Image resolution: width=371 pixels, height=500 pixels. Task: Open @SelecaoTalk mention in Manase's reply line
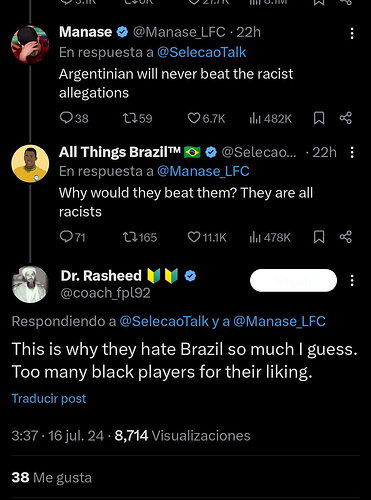tap(201, 52)
